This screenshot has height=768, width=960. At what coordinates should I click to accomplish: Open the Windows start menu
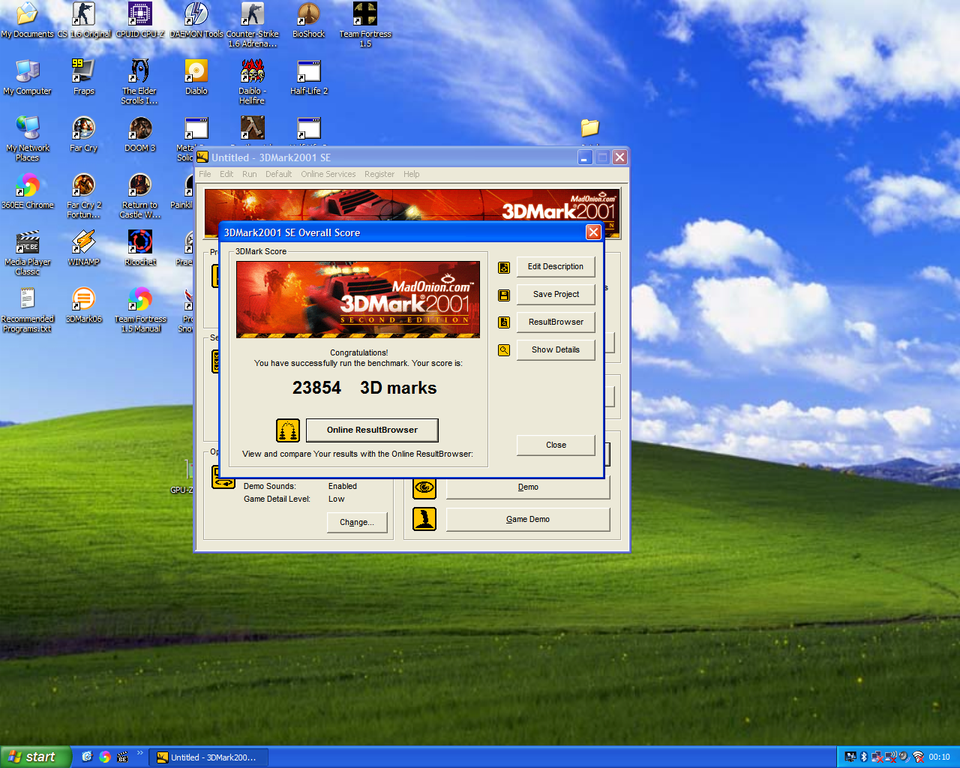tap(36, 757)
